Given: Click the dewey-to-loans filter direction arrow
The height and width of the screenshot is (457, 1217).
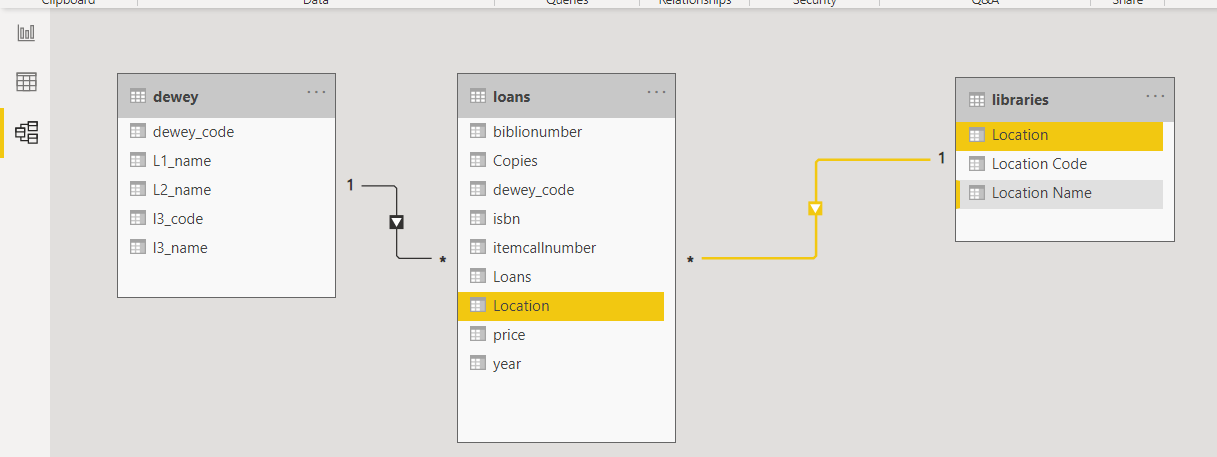Looking at the screenshot, I should click(x=397, y=222).
